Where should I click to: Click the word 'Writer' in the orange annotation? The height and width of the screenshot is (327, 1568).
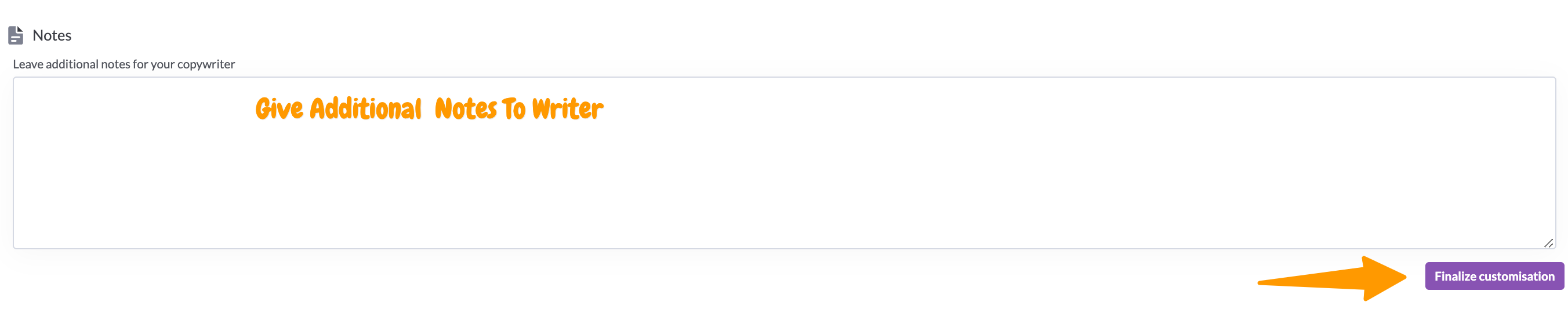tap(567, 109)
